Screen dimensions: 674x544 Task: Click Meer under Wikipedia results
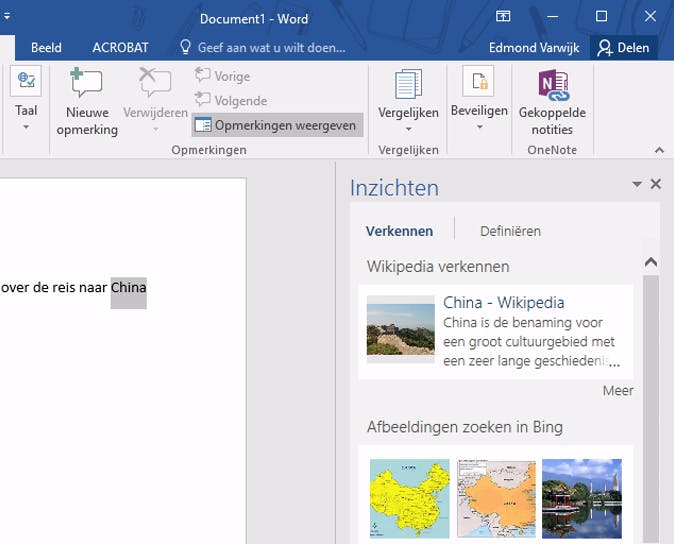pyautogui.click(x=618, y=391)
